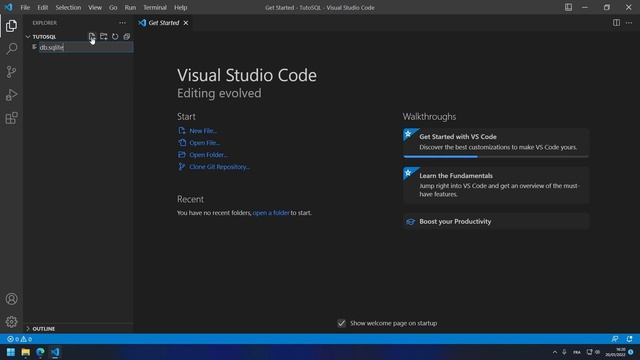Screen dimensions: 640x360
Task: Close the Get Started tab
Action: [x=186, y=23]
